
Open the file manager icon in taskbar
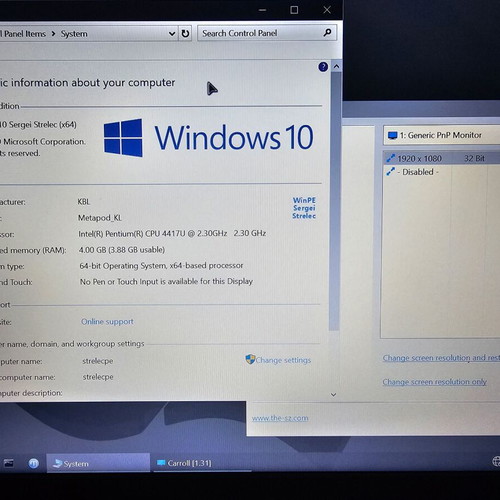point(9,463)
